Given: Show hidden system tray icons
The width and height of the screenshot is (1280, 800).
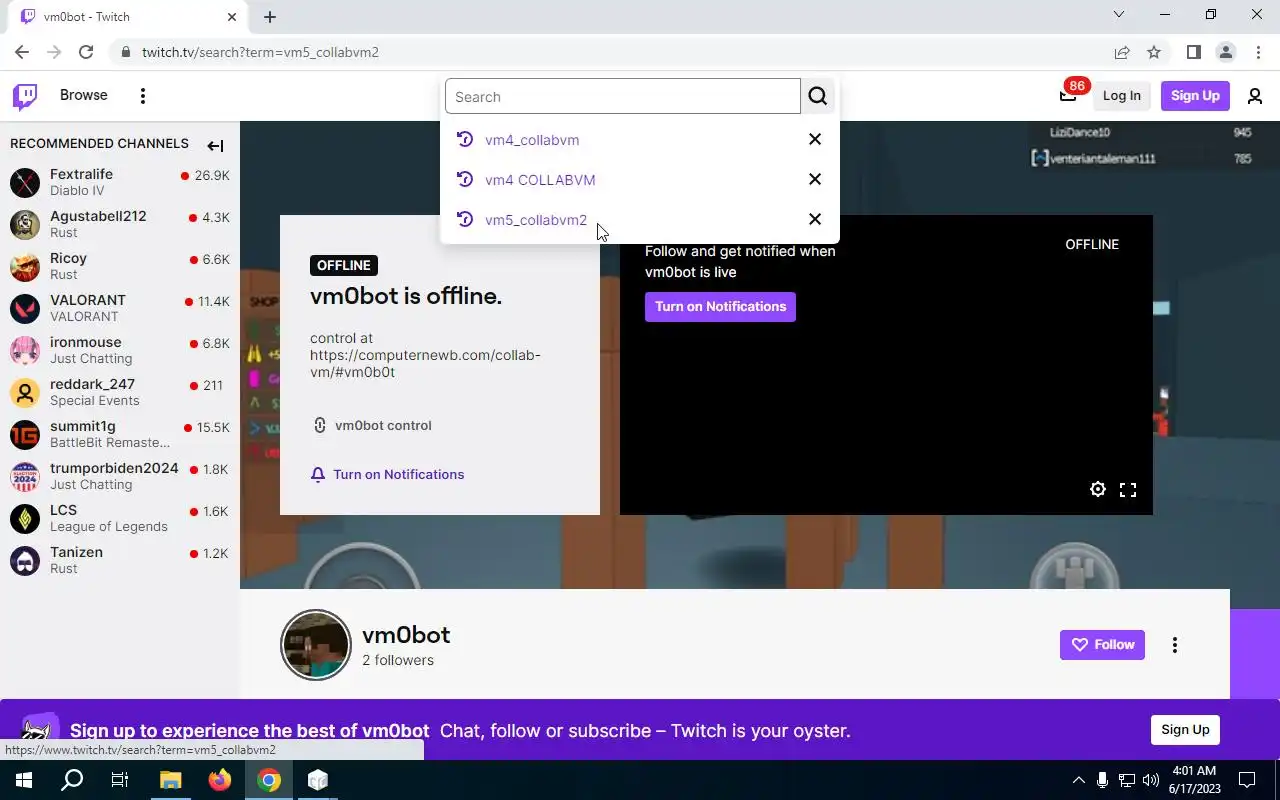Looking at the screenshot, I should (1078, 780).
